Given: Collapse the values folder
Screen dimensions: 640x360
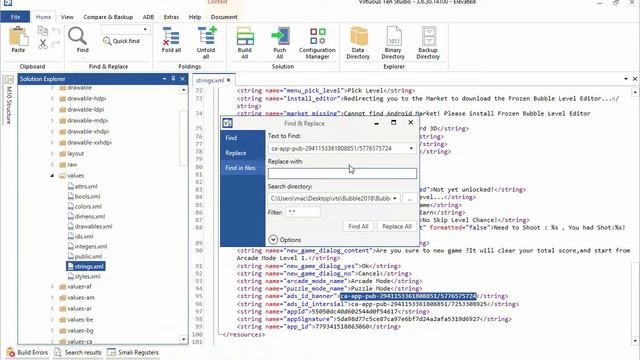Looking at the screenshot, I should pyautogui.click(x=52, y=176).
